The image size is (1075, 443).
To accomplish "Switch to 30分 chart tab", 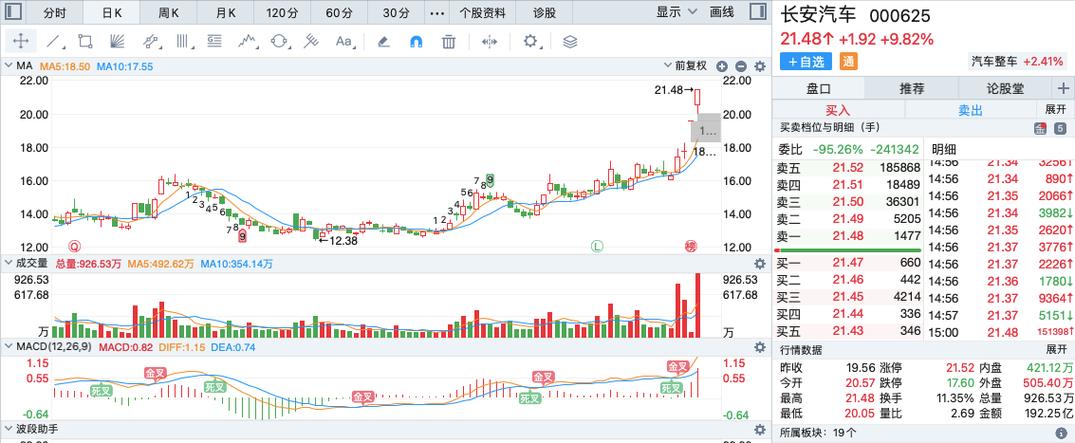I will click(396, 12).
